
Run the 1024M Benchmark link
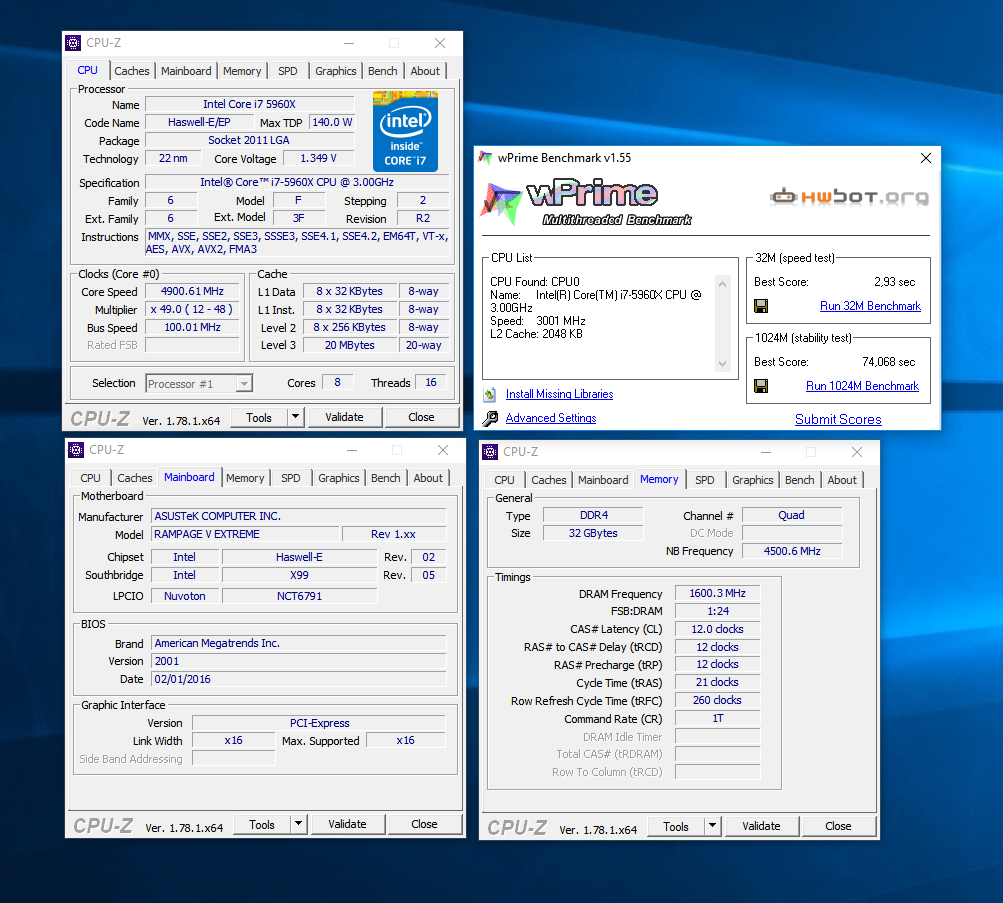coord(862,386)
